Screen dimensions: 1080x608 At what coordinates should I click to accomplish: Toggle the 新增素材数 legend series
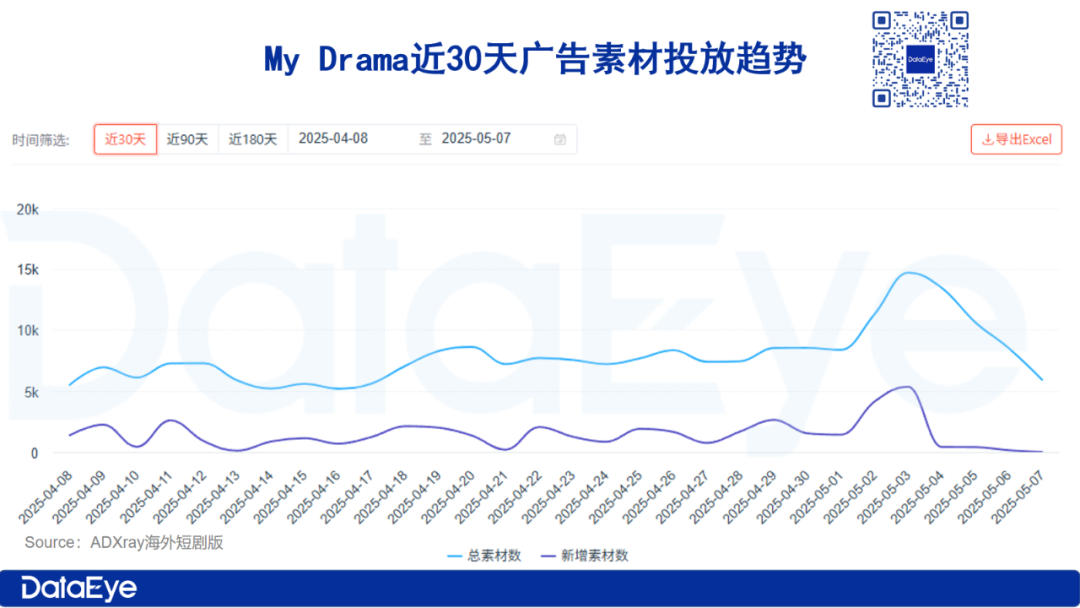tap(585, 556)
